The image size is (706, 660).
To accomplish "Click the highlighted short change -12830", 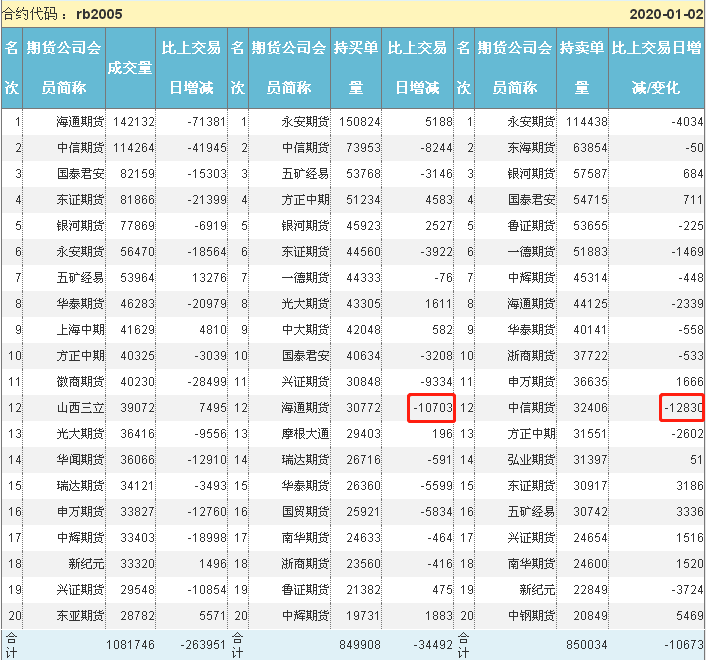I will pos(683,408).
